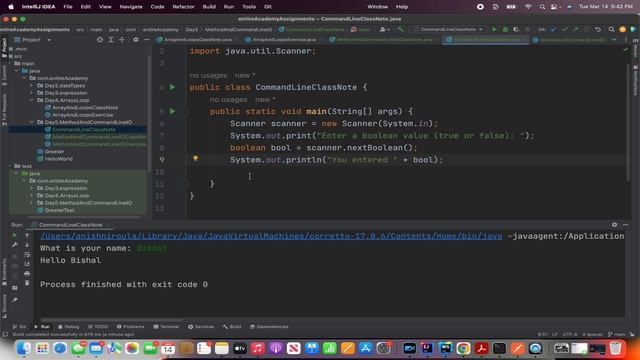Image resolution: width=640 pixels, height=360 pixels.
Task: Open the Terminal tool window tab
Action: pyautogui.click(x=166, y=327)
